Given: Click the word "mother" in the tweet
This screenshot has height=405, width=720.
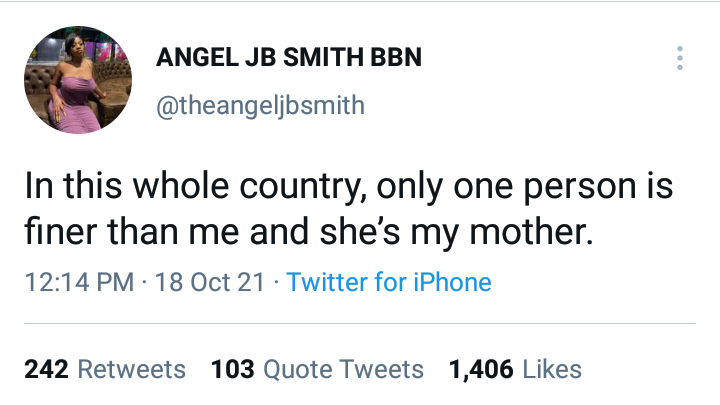Looking at the screenshot, I should 543,234.
